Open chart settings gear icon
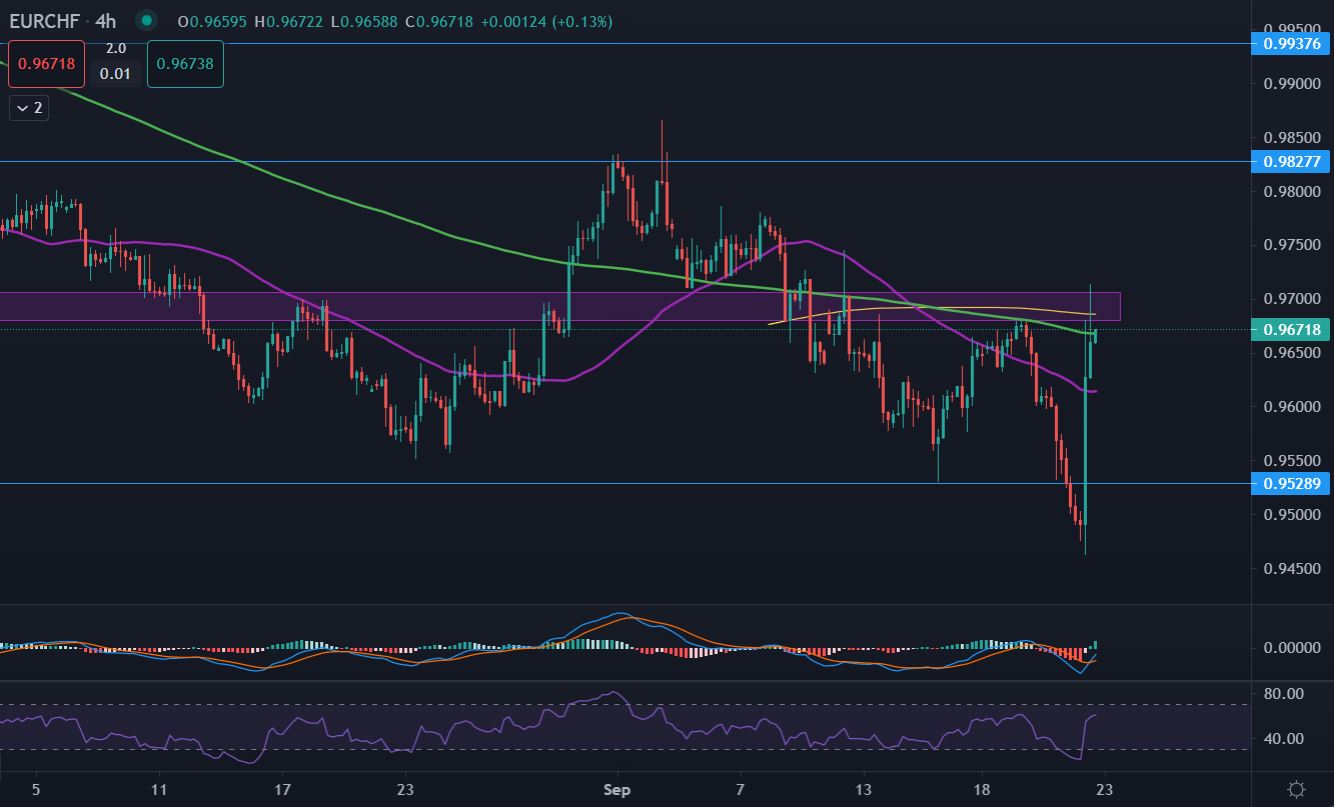The width and height of the screenshot is (1334, 807). [1296, 789]
